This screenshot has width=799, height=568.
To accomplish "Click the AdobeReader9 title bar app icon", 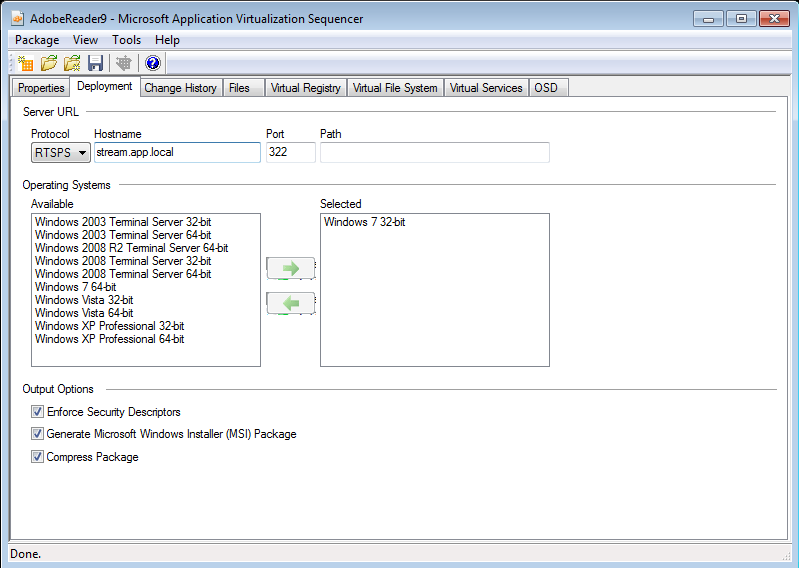I will point(18,19).
